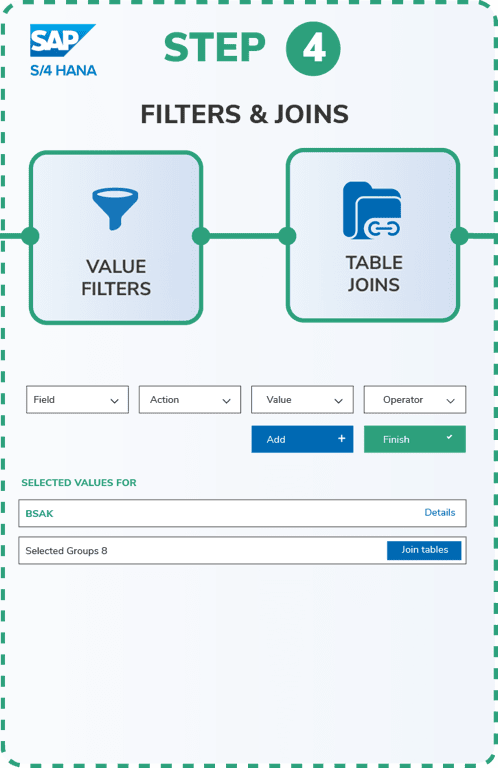Open the Value dropdown list
This screenshot has width=498, height=768.
(x=302, y=400)
